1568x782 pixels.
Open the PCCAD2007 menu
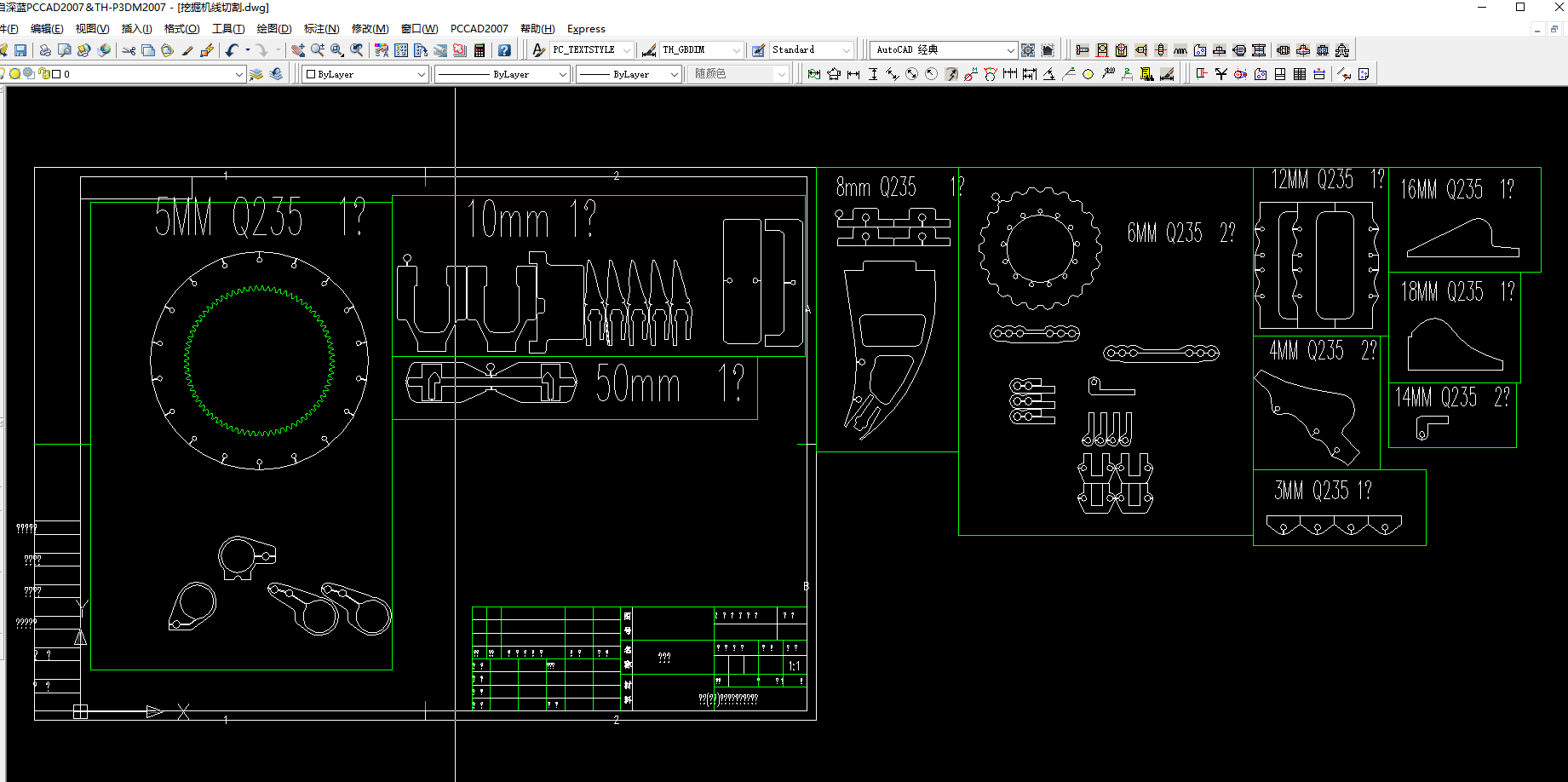[479, 29]
